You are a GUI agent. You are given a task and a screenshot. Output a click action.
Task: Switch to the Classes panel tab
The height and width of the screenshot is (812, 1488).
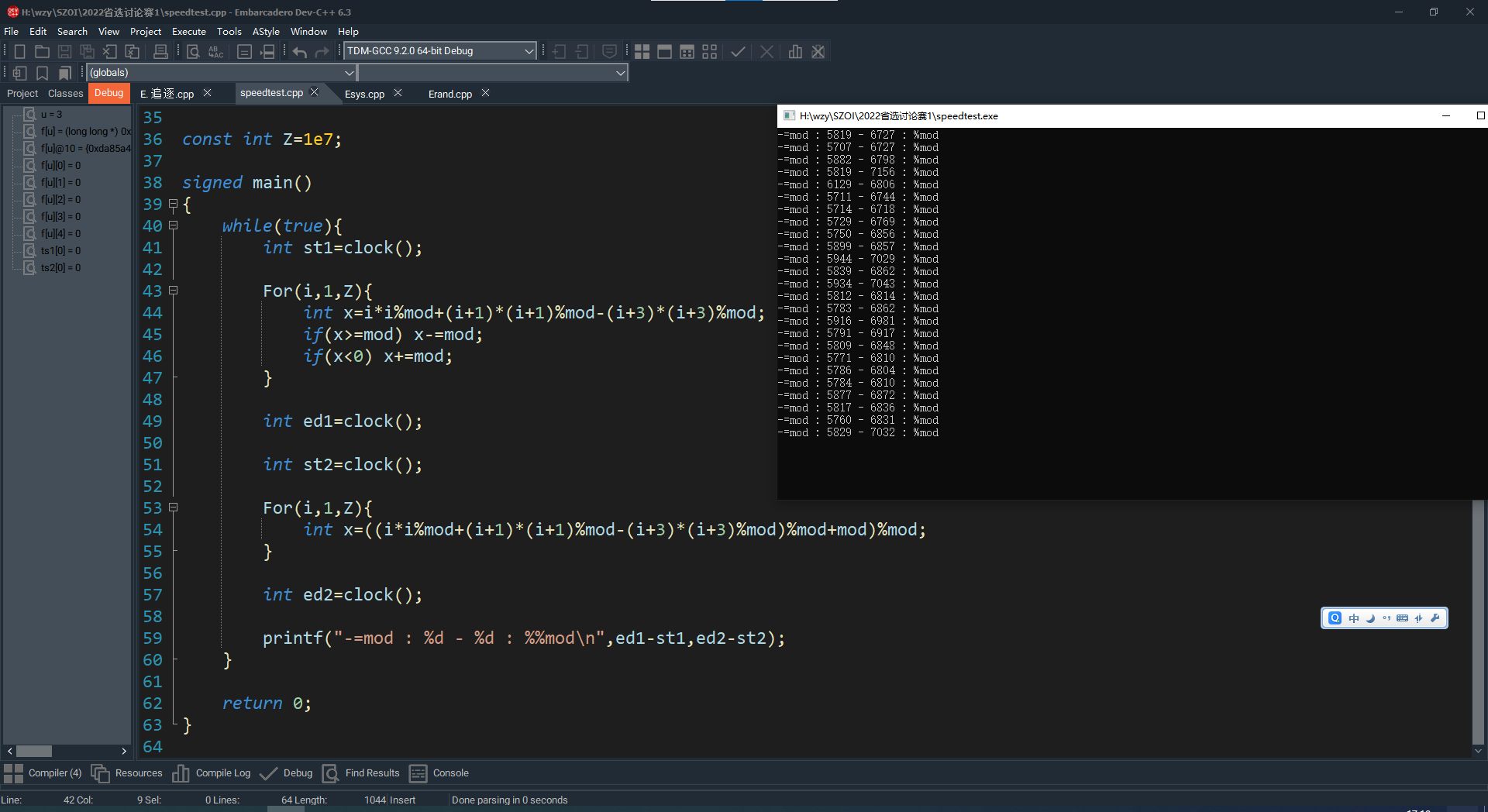tap(65, 94)
